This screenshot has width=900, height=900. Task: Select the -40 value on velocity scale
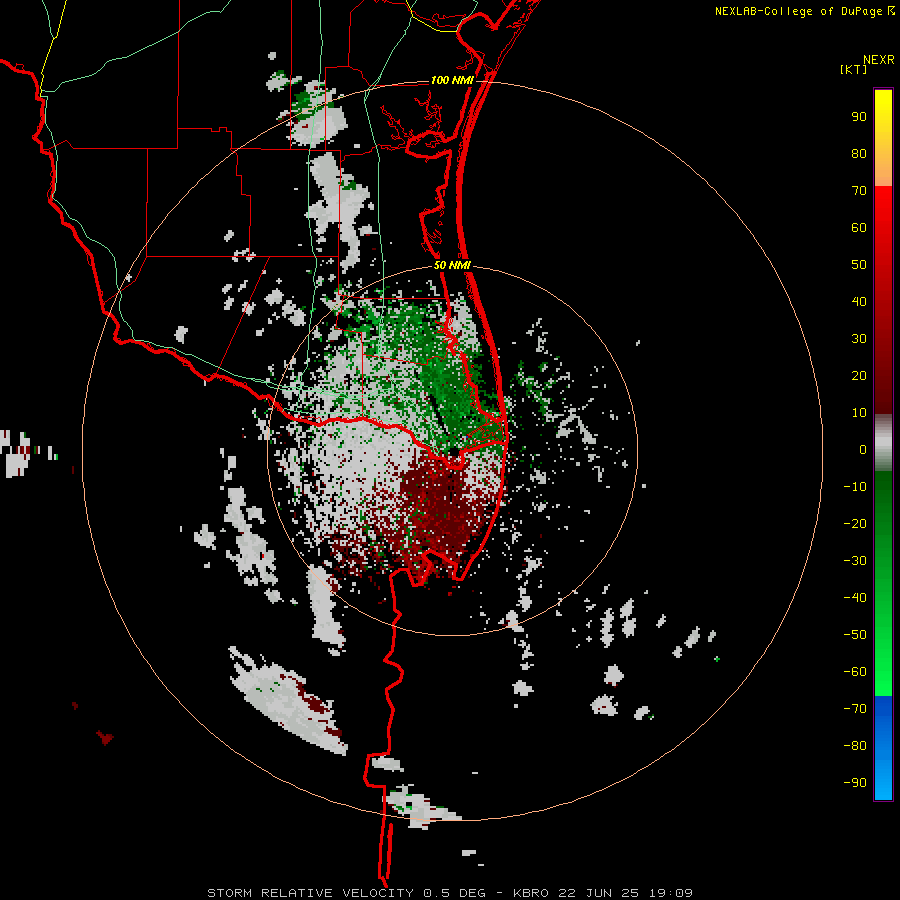(855, 598)
